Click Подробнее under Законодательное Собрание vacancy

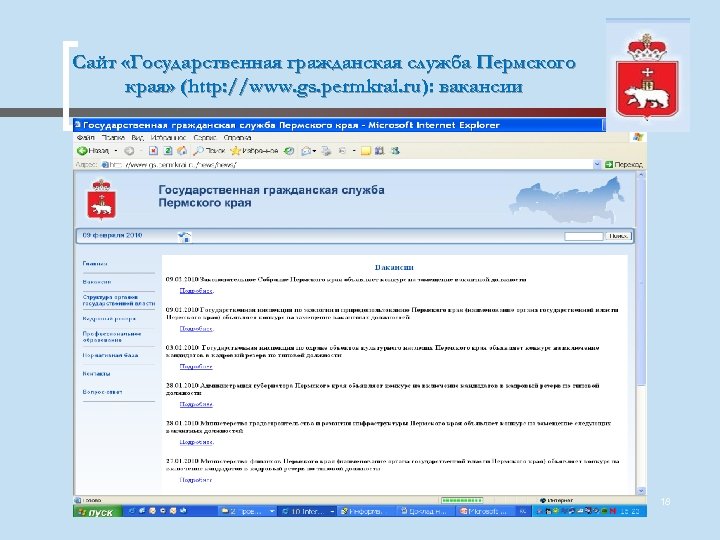pyautogui.click(x=196, y=291)
